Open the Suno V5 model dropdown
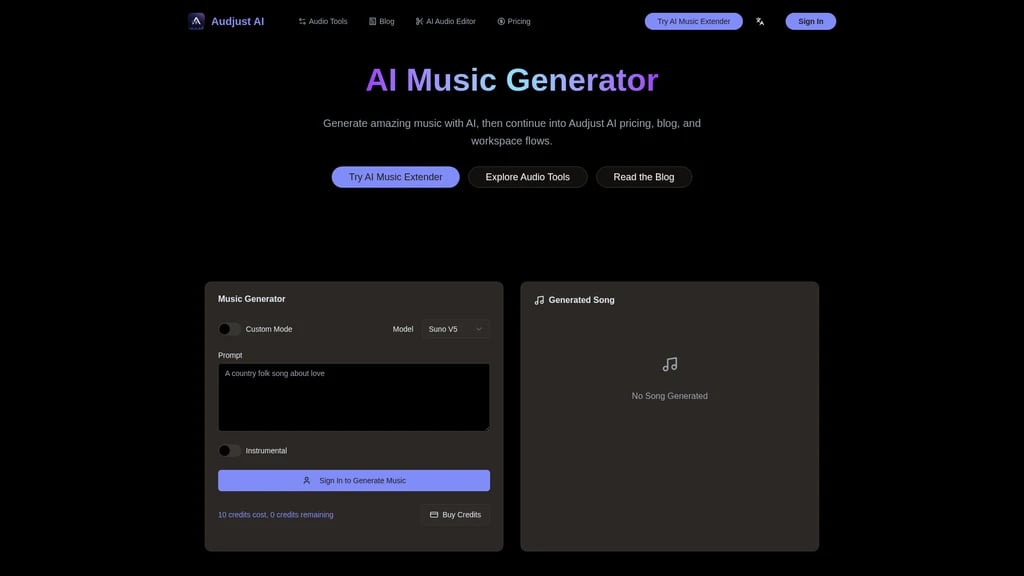Viewport: 1024px width, 576px height. [x=455, y=329]
